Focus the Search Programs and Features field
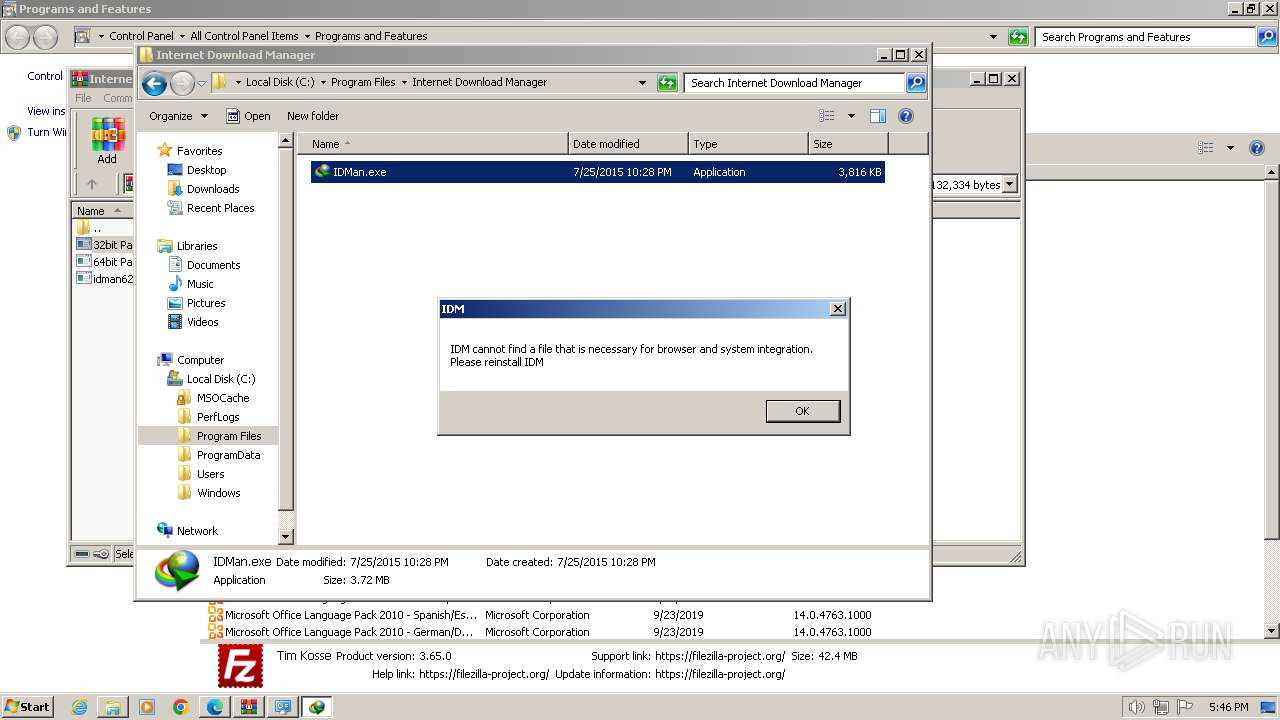 [x=1145, y=37]
